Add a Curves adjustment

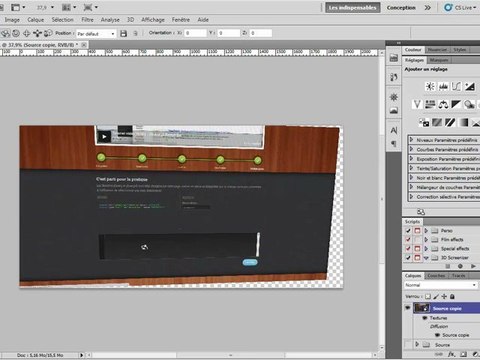(x=456, y=87)
